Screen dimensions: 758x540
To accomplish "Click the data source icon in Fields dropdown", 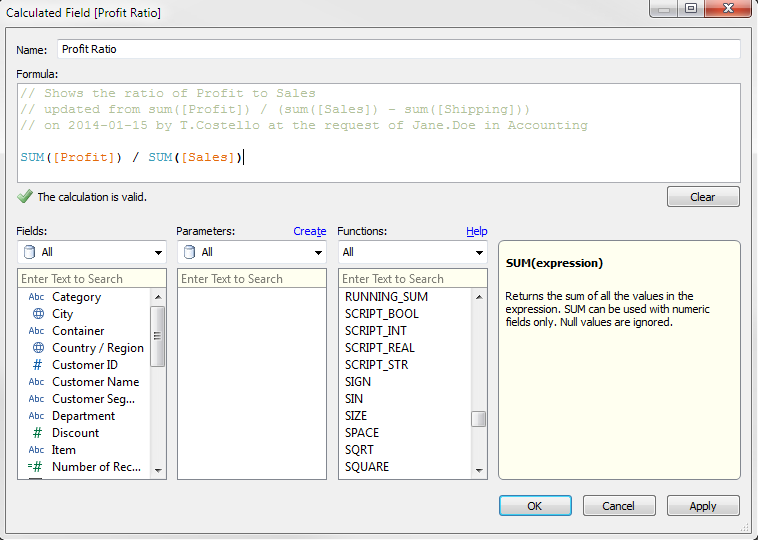I will (x=29, y=252).
